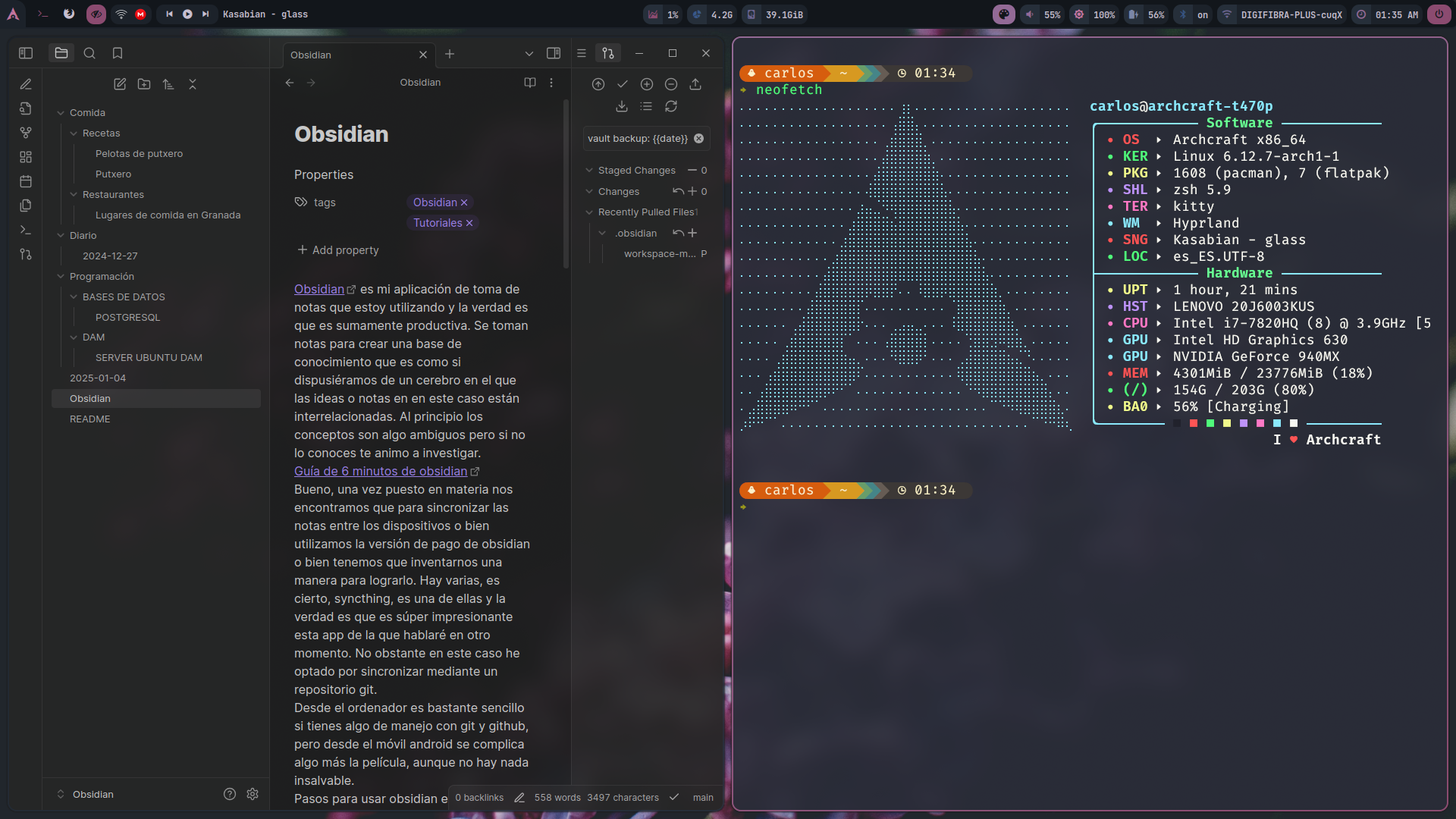Switch note to reading view

530,83
